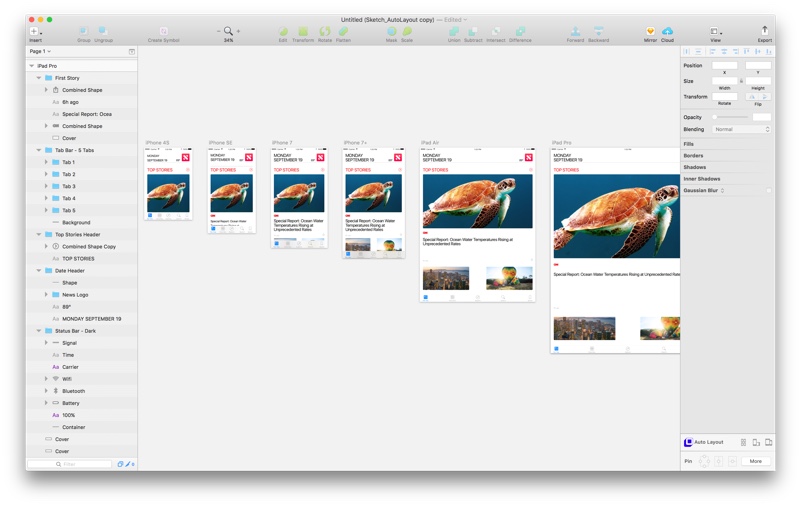The image size is (801, 507).
Task: Collapse the Tab Bar - 5 Tabs group
Action: click(39, 150)
